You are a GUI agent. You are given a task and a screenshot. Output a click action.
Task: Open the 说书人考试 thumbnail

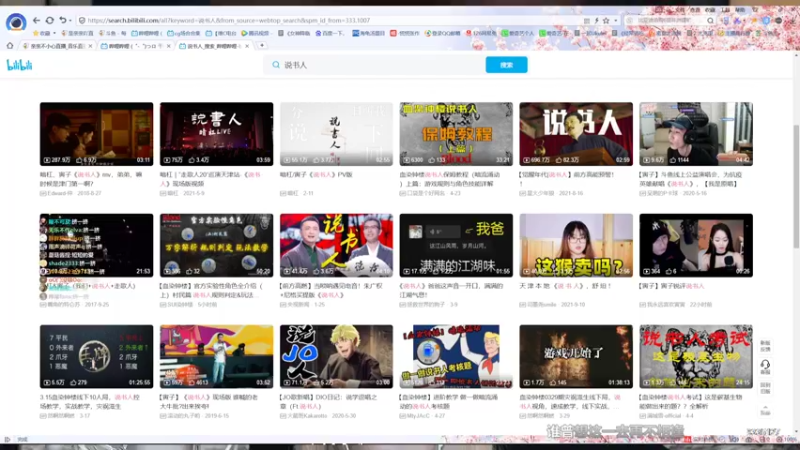pos(696,356)
